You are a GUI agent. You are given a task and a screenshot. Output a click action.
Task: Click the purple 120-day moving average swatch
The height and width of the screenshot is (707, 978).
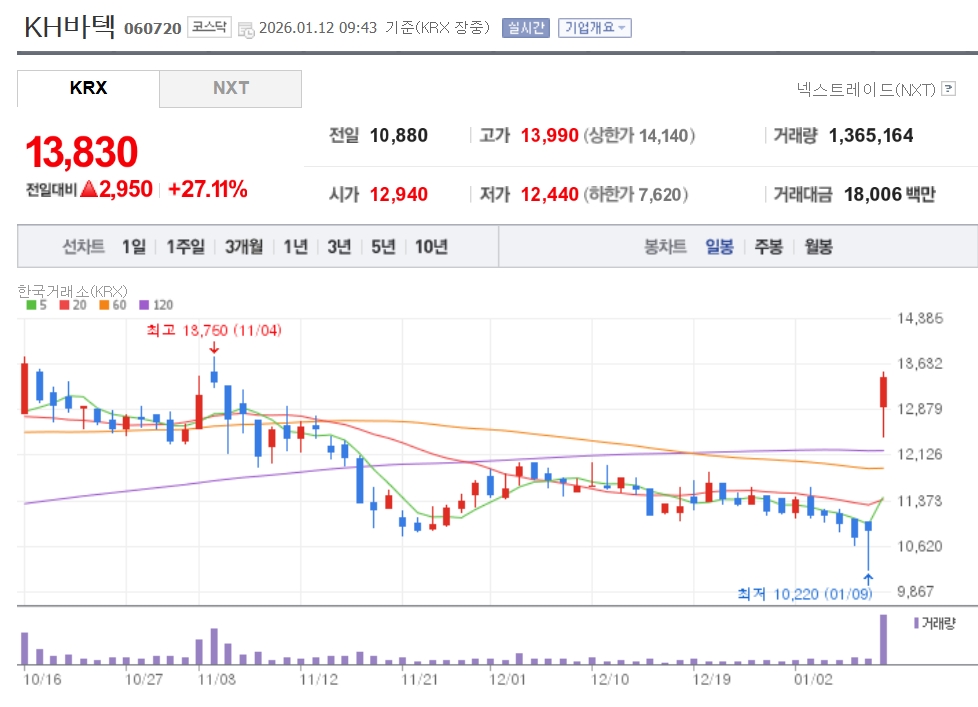point(144,305)
